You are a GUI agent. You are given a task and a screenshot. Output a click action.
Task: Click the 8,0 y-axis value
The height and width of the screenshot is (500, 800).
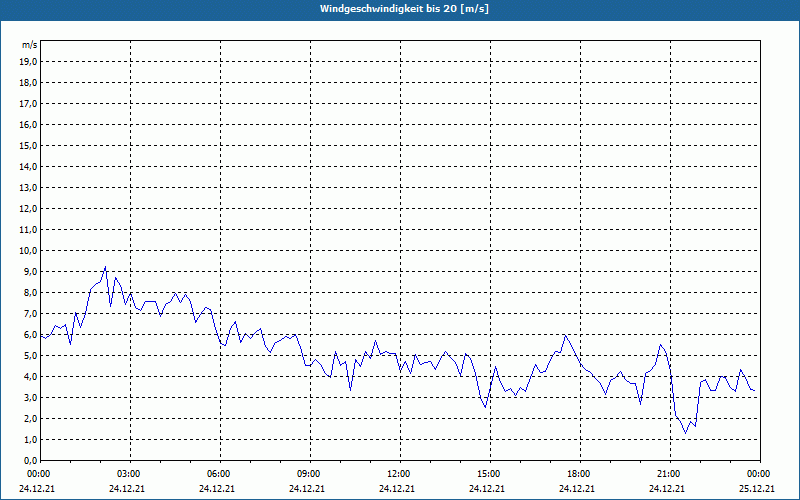(31, 292)
